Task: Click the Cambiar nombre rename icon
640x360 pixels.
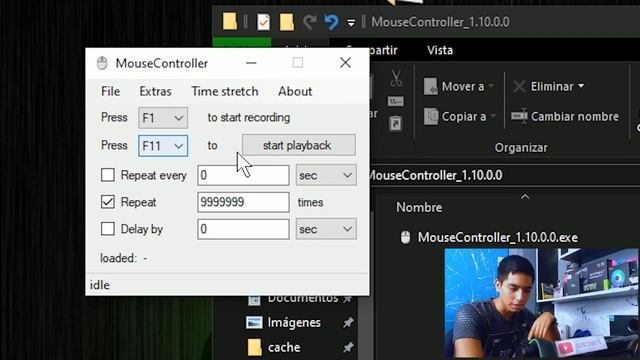Action: click(519, 116)
